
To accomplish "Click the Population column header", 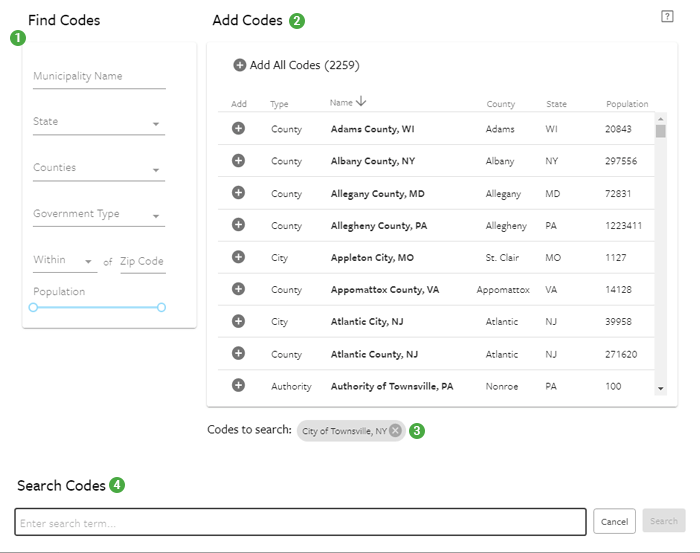I will coord(626,104).
